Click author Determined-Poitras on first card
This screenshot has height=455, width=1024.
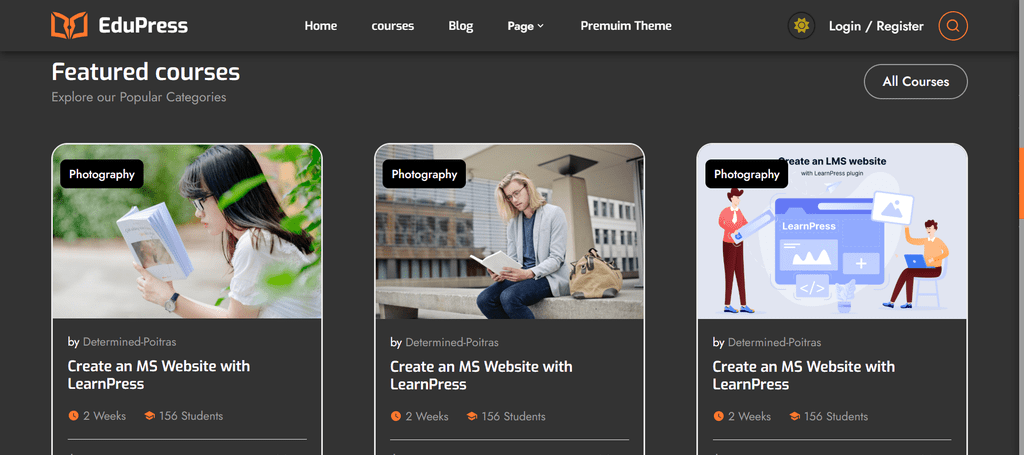coord(129,341)
